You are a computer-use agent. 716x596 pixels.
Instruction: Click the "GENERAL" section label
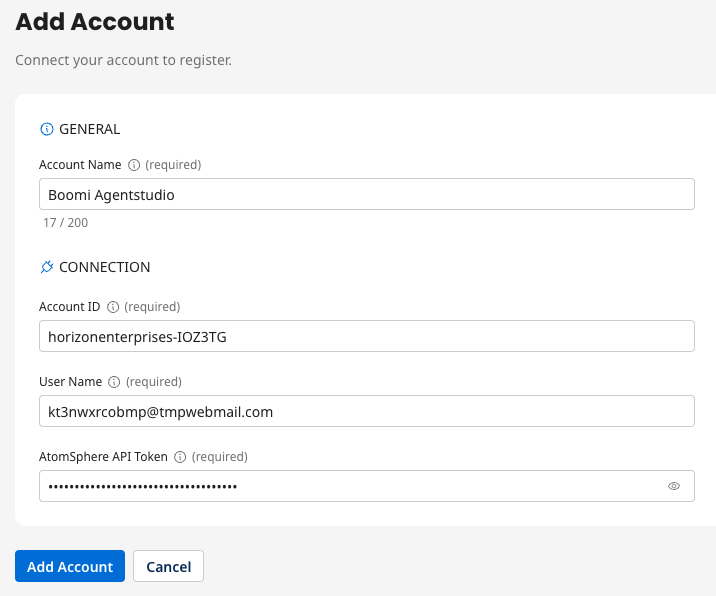pos(90,129)
